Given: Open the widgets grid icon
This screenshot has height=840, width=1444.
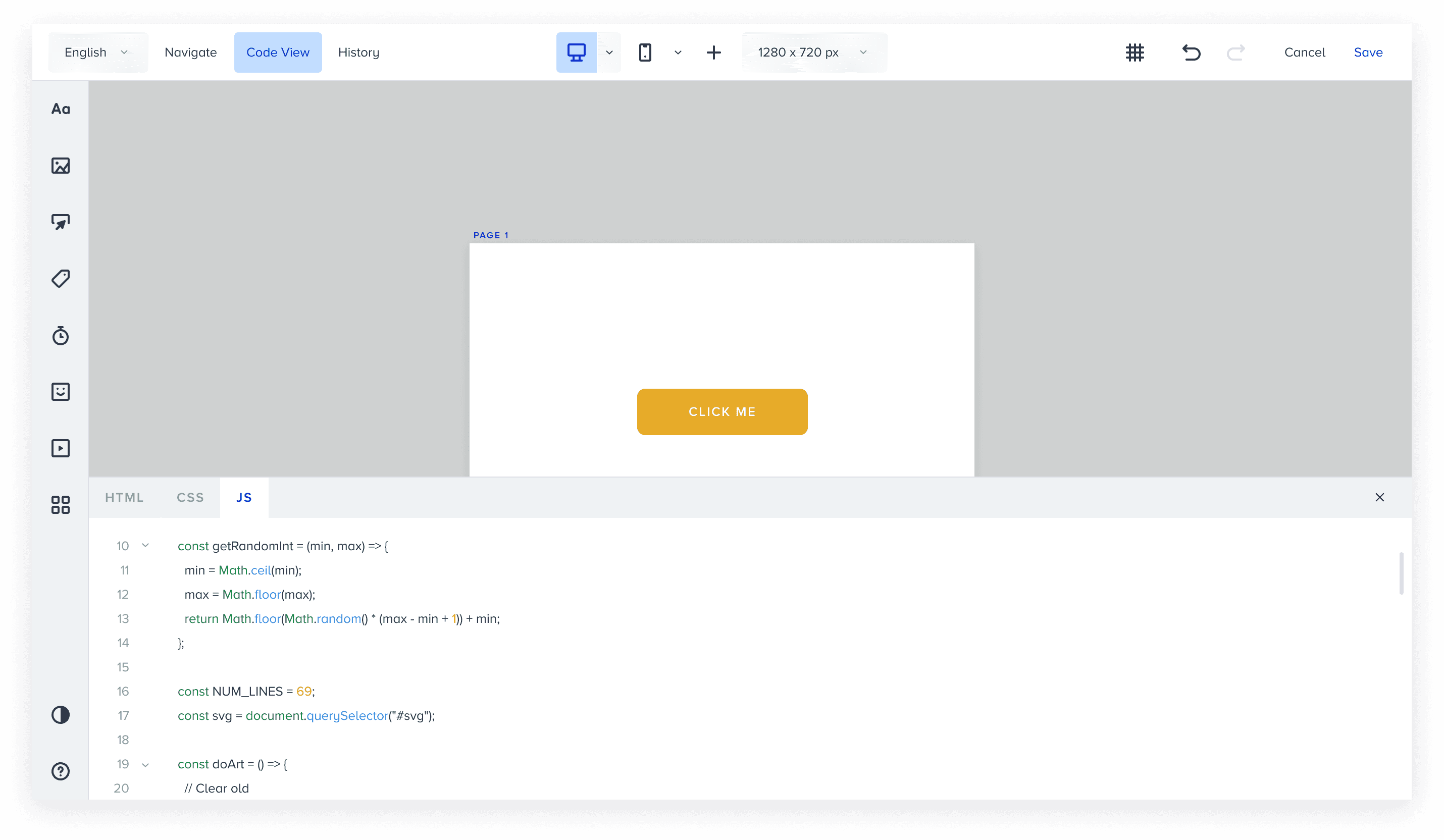Looking at the screenshot, I should click(x=60, y=505).
